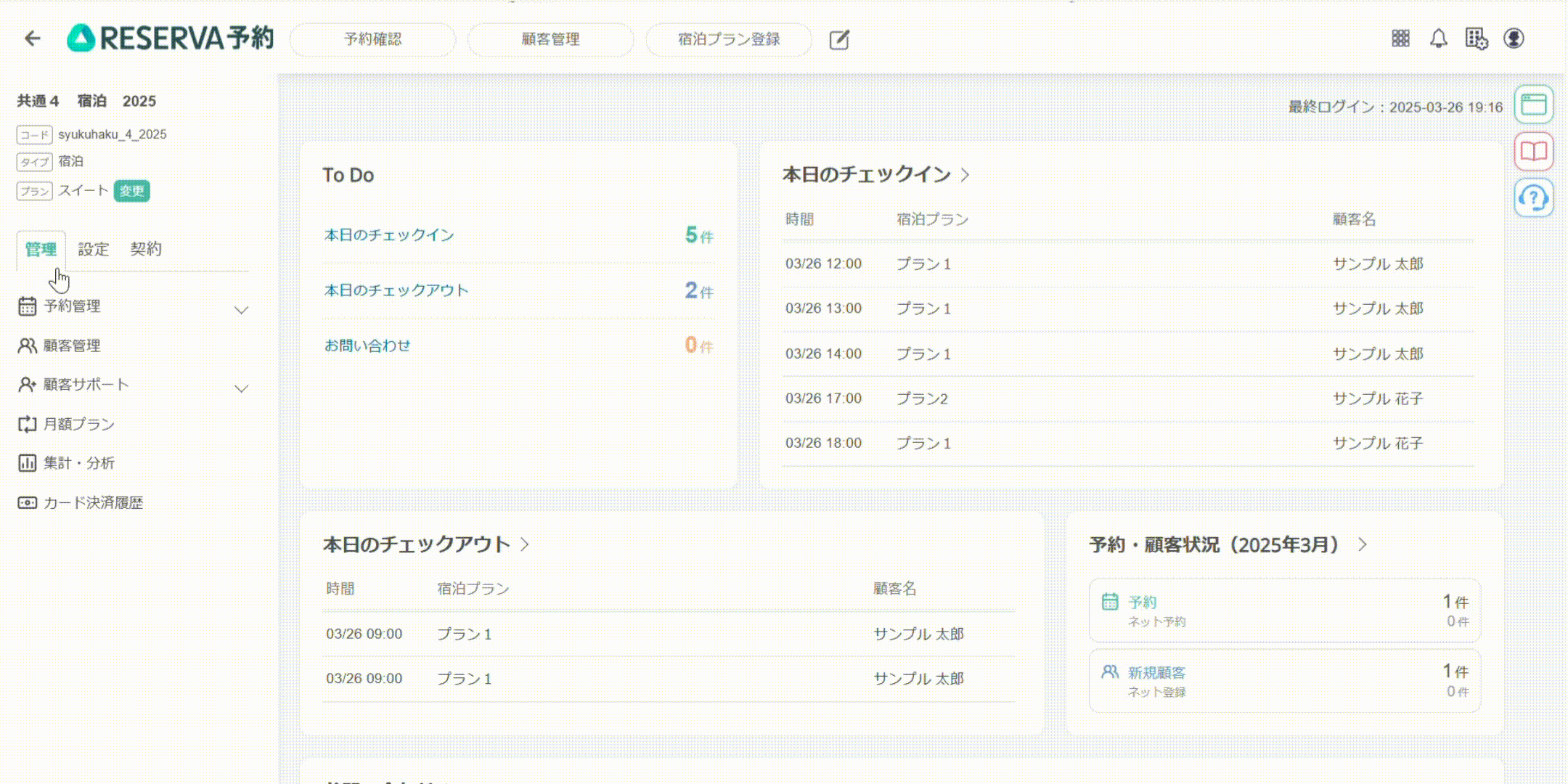Click 顧客サポート label in sidebar
Viewport: 1568px width, 784px height.
tap(86, 385)
